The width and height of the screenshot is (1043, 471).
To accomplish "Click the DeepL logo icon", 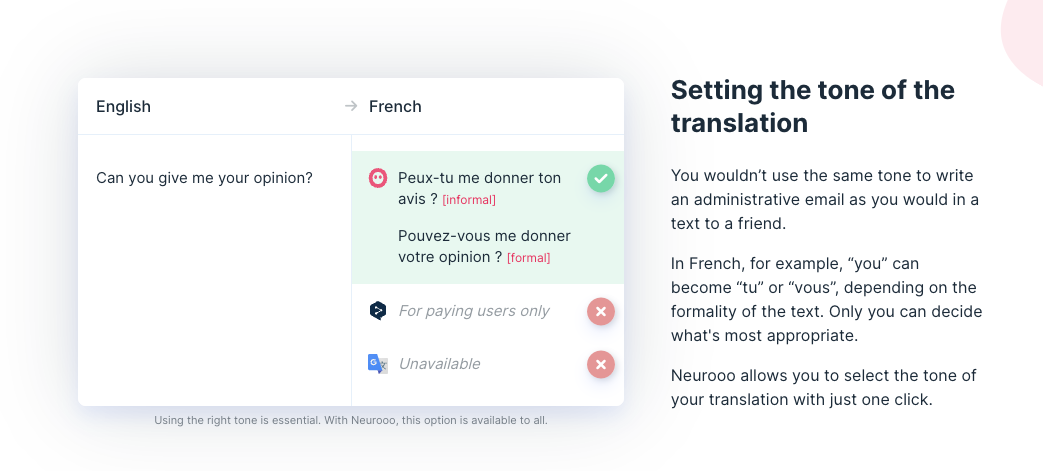I will pos(378,311).
